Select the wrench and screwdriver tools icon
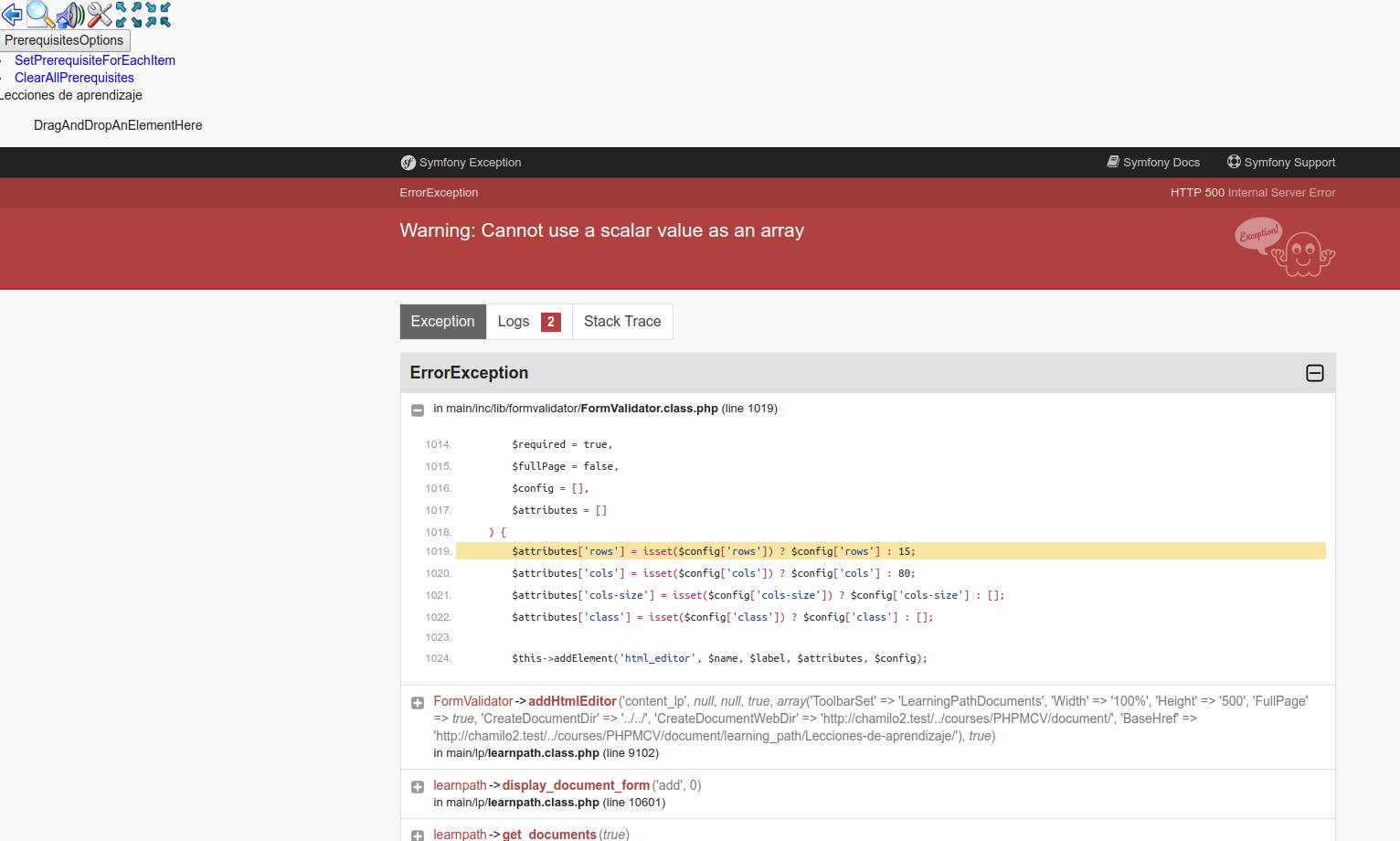This screenshot has height=841, width=1400. (98, 15)
